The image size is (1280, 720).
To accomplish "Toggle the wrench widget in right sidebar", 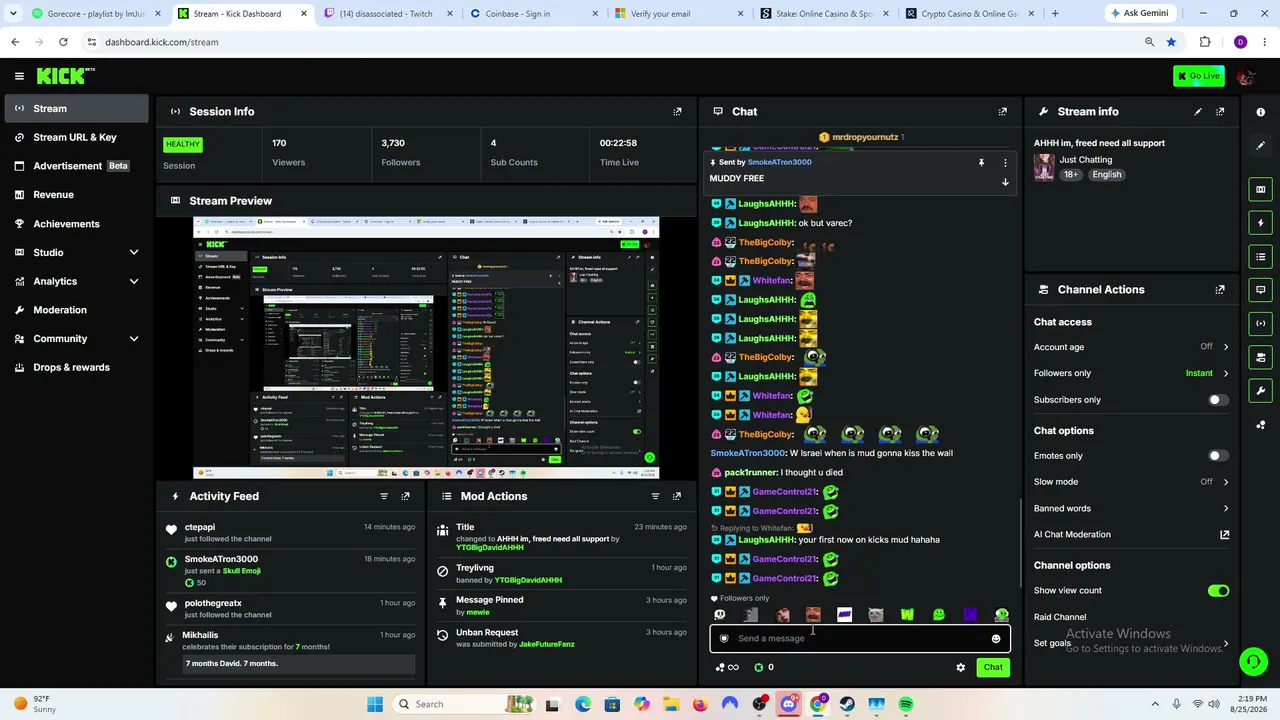I will [x=1261, y=391].
